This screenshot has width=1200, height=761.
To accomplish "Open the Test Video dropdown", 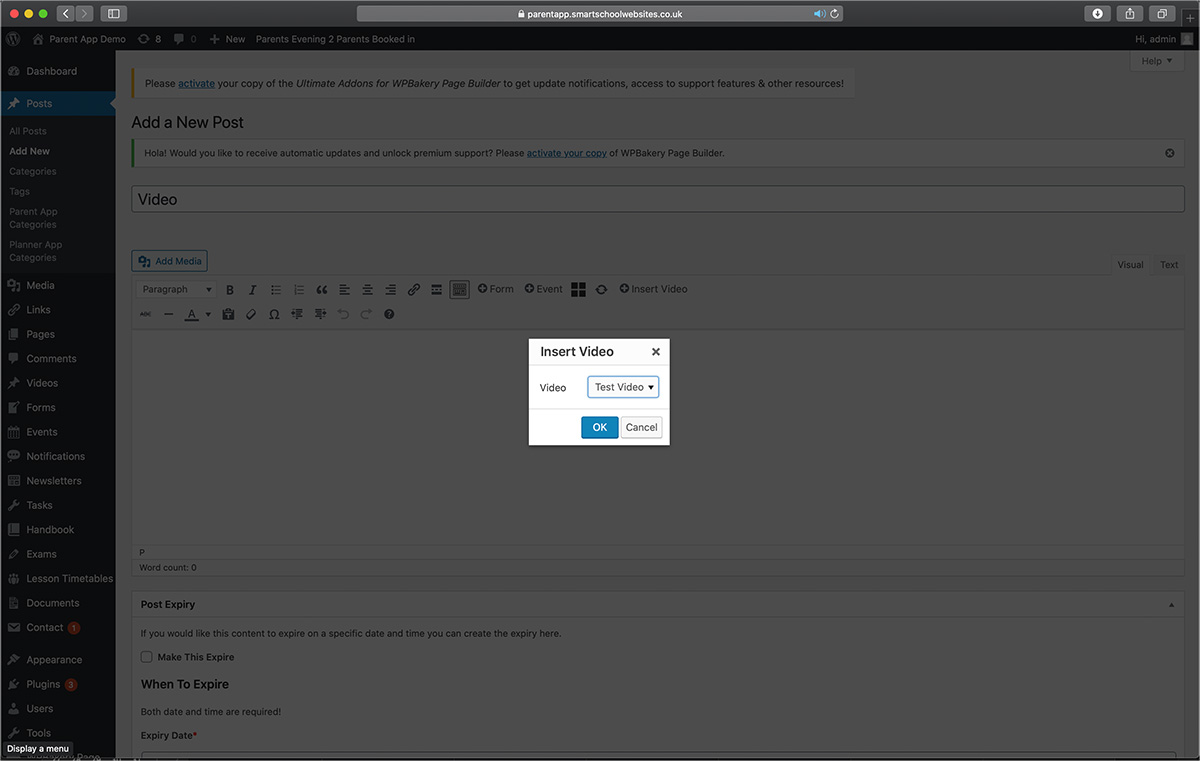I will [623, 387].
